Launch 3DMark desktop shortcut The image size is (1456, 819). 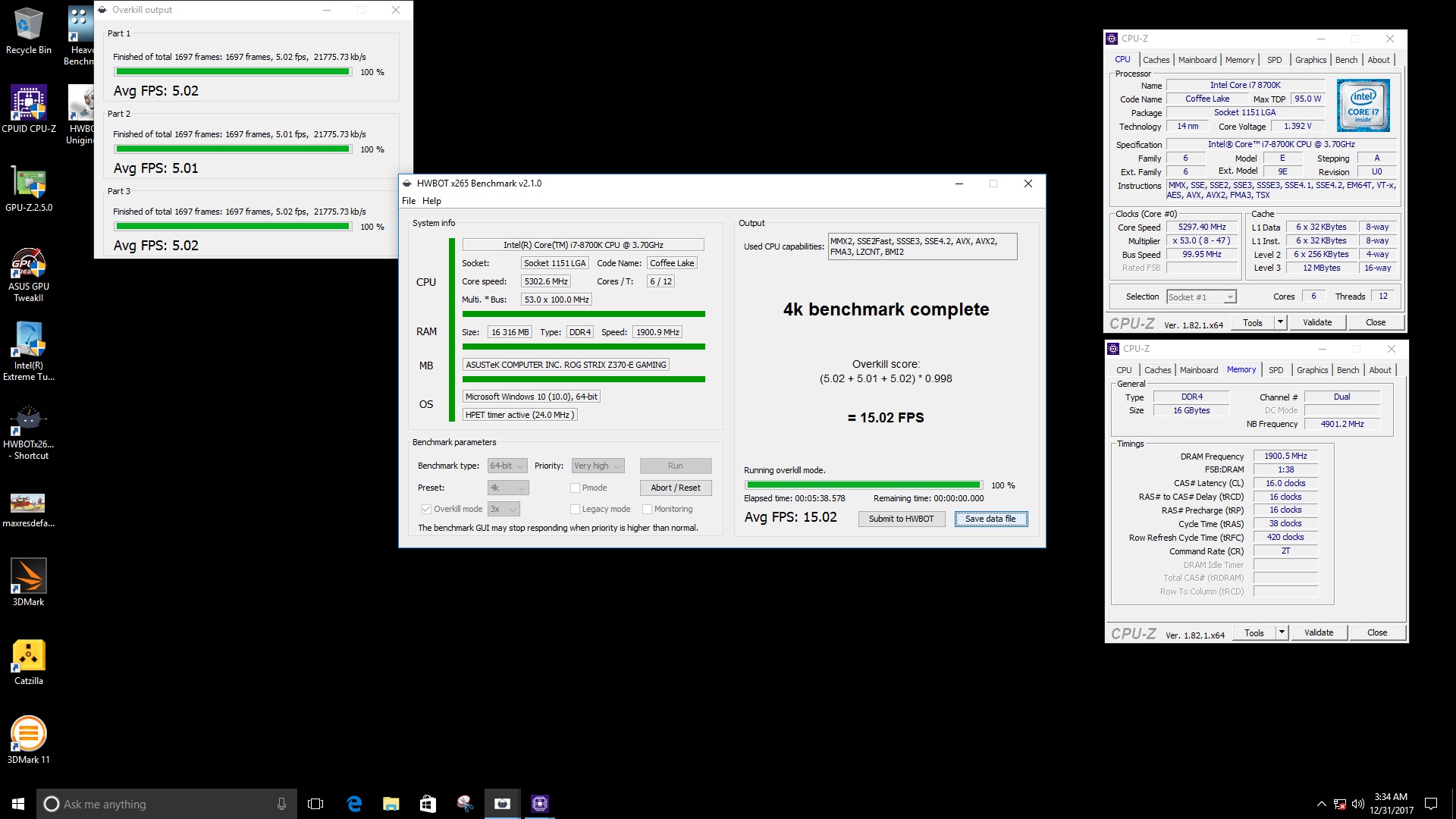point(29,582)
